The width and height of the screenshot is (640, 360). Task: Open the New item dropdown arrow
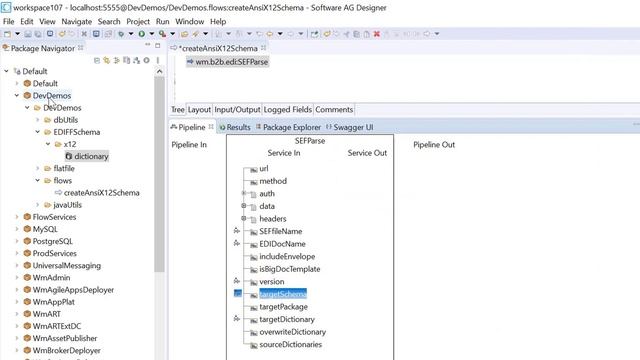click(17, 34)
